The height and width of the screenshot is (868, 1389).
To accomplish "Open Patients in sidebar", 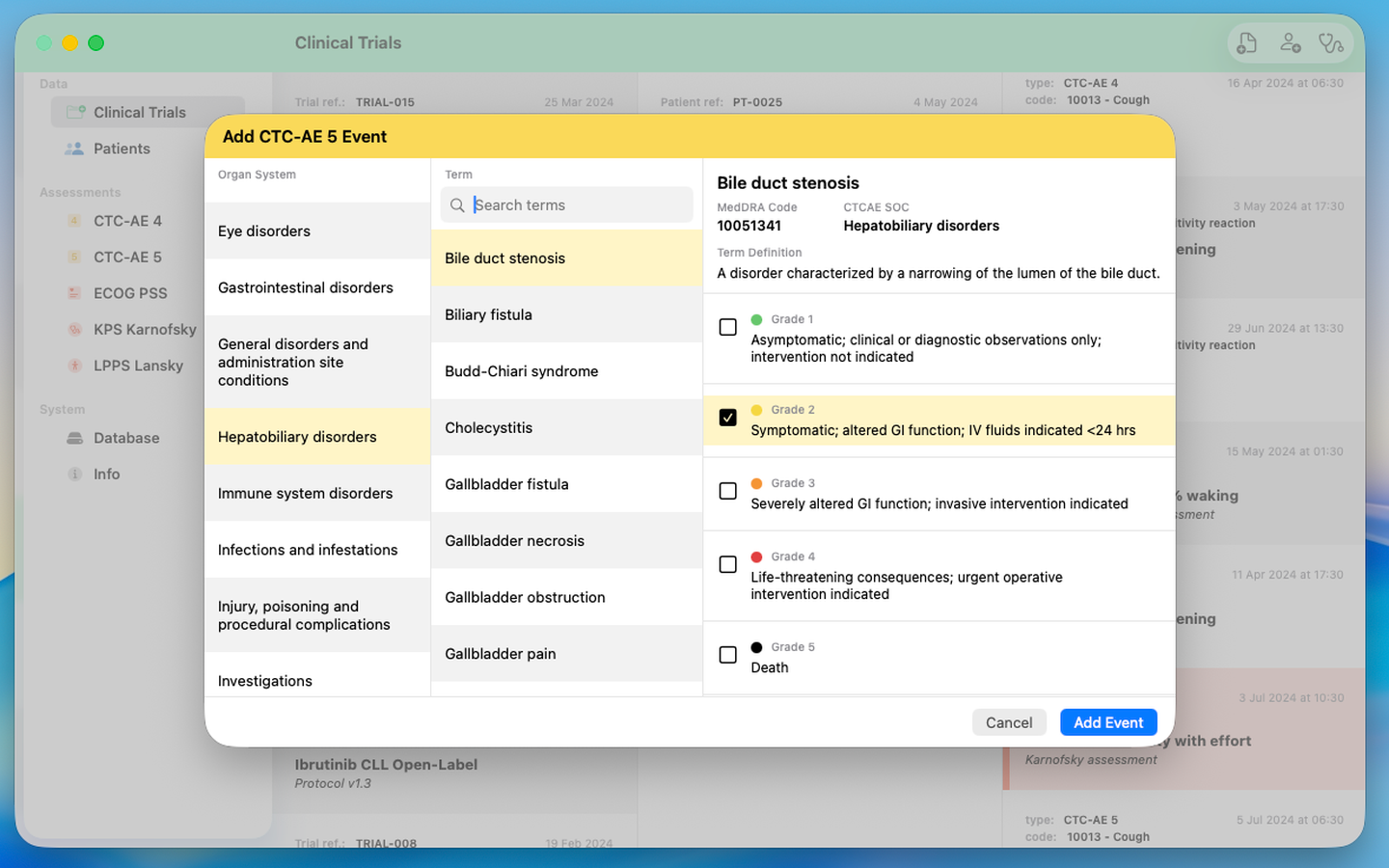I will 148,149.
